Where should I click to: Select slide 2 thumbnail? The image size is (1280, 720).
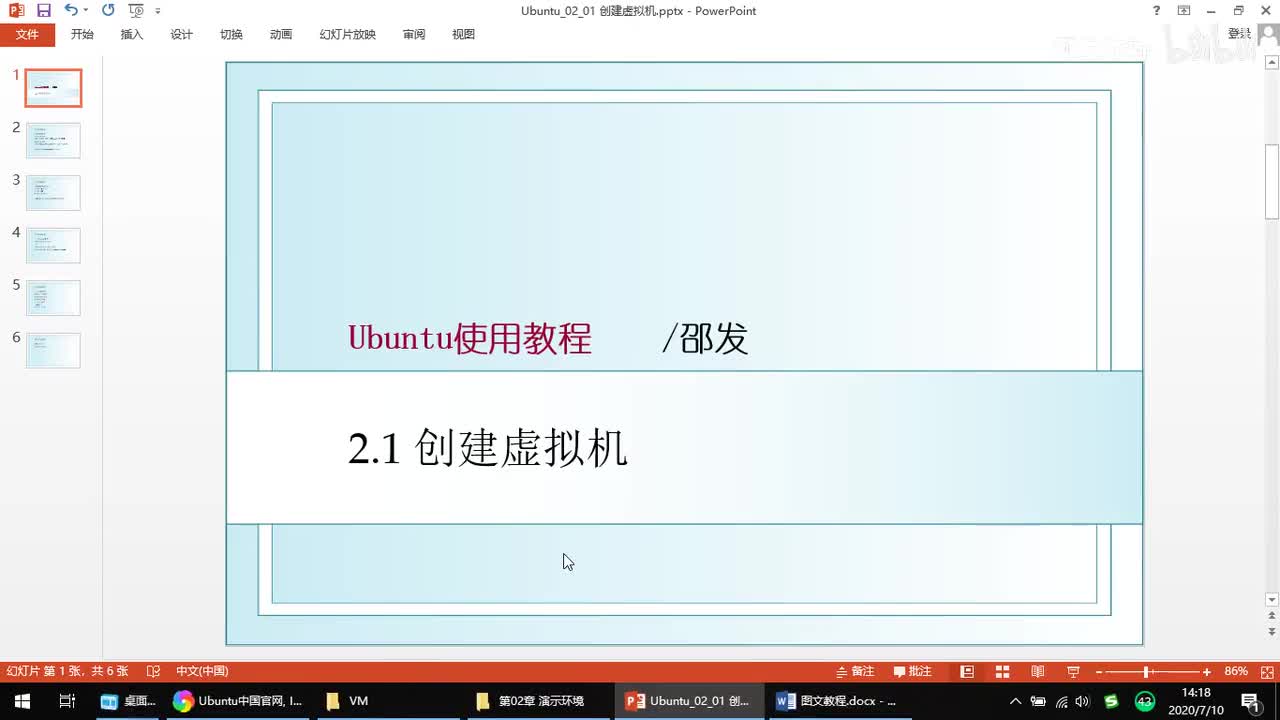click(53, 140)
